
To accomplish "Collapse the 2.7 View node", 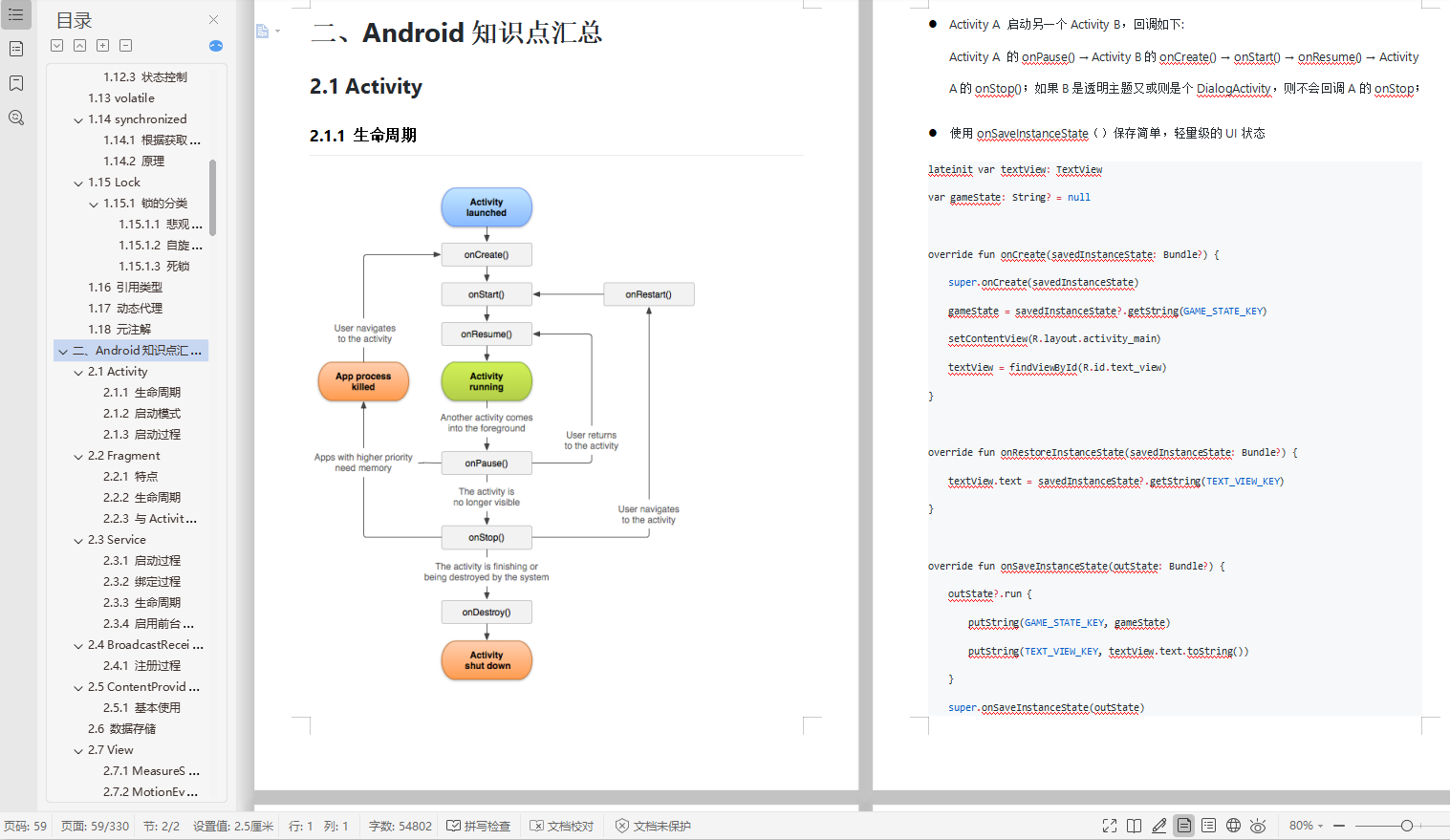I will (x=78, y=751).
